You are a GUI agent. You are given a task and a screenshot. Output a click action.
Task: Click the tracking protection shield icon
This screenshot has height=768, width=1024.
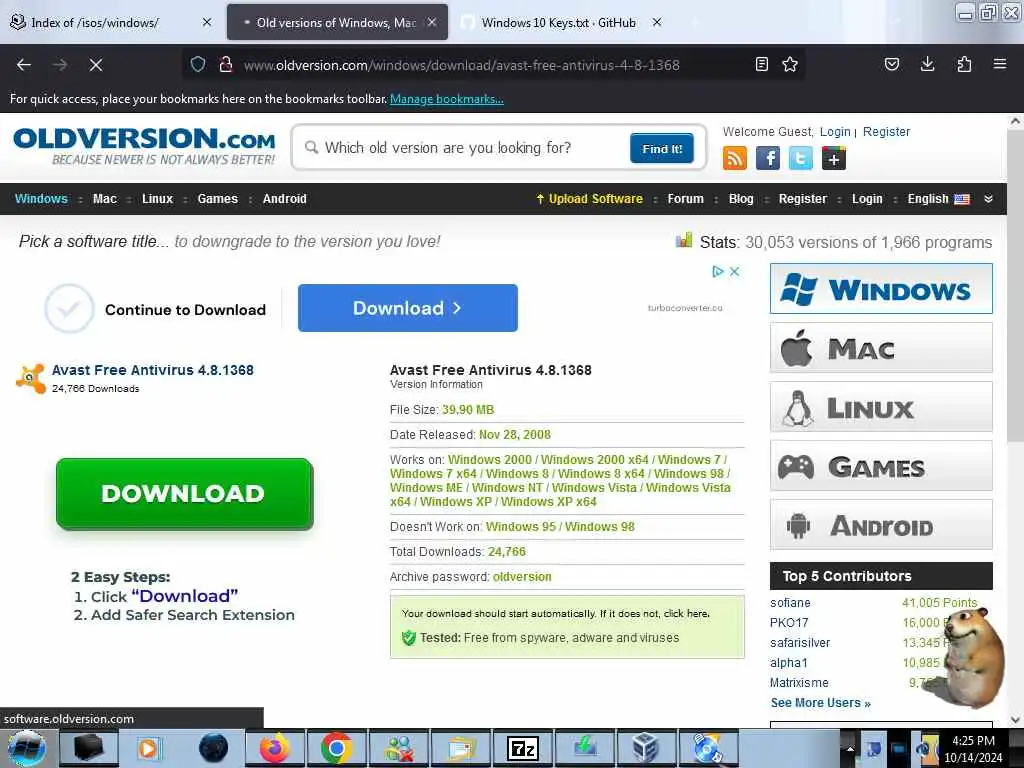[x=198, y=64]
